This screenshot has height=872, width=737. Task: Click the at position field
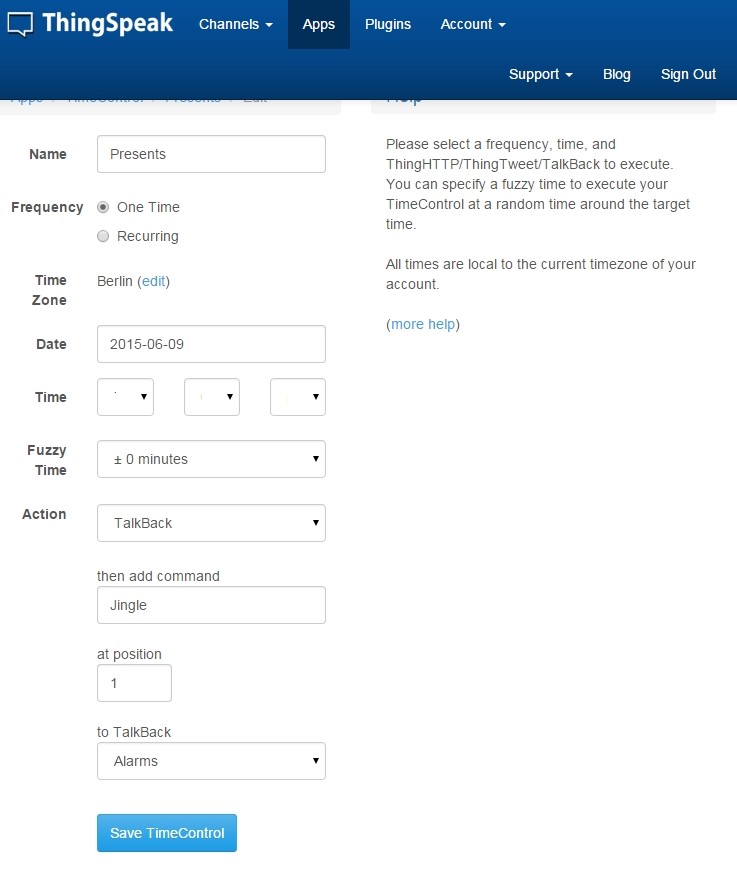(134, 683)
